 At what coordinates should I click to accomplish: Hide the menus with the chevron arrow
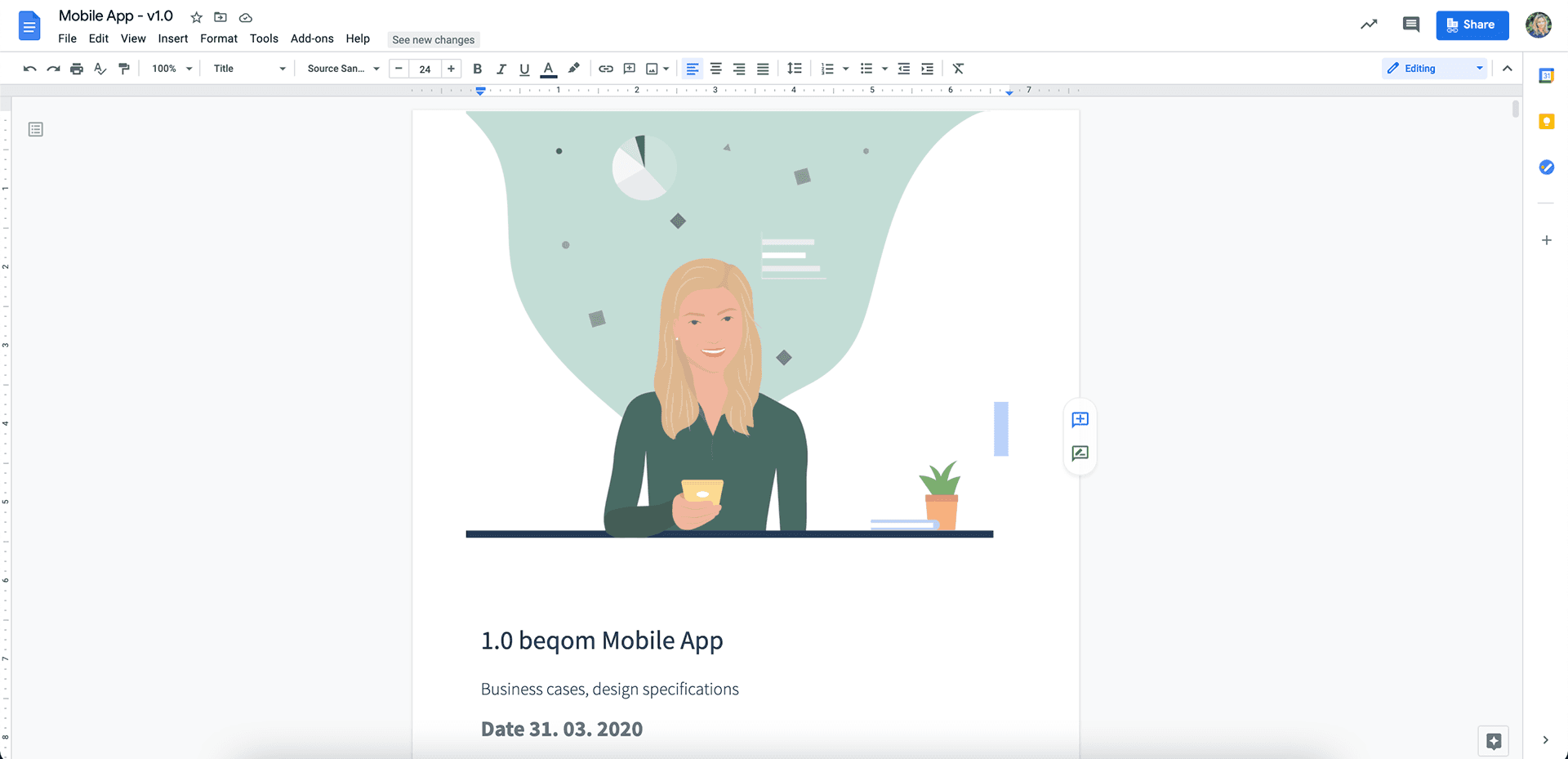(1508, 69)
